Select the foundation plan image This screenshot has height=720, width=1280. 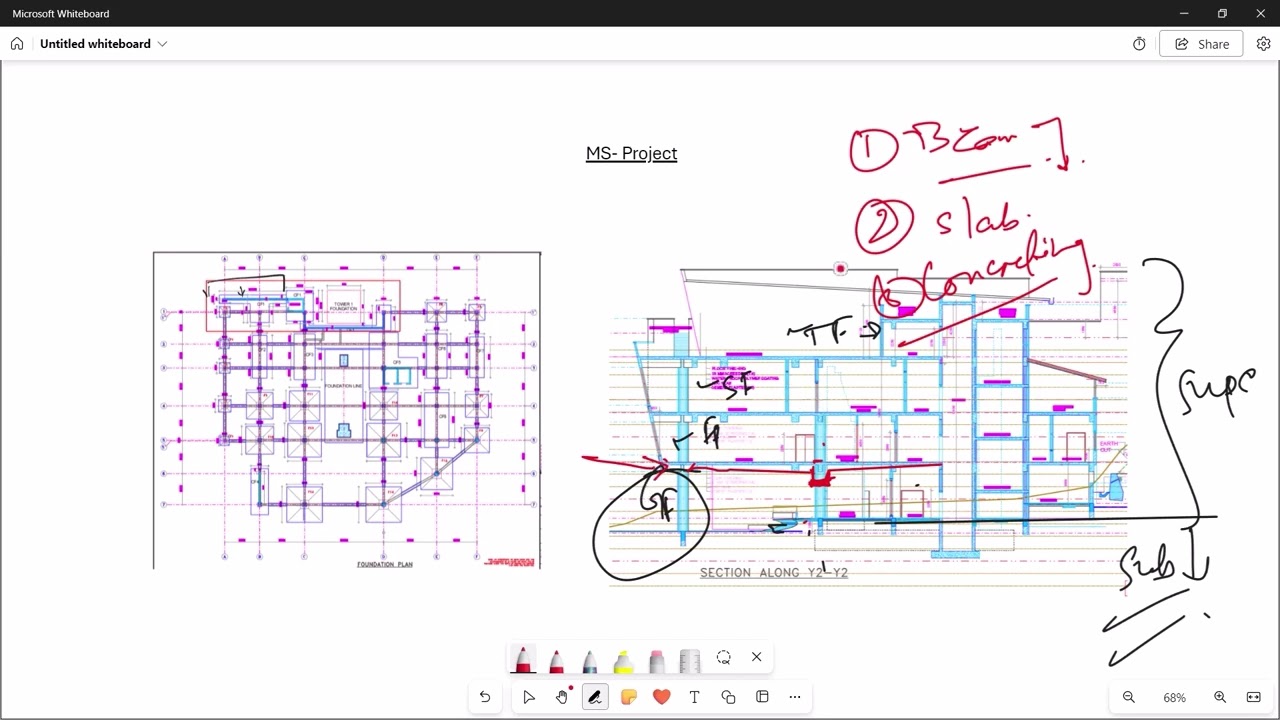tap(347, 411)
